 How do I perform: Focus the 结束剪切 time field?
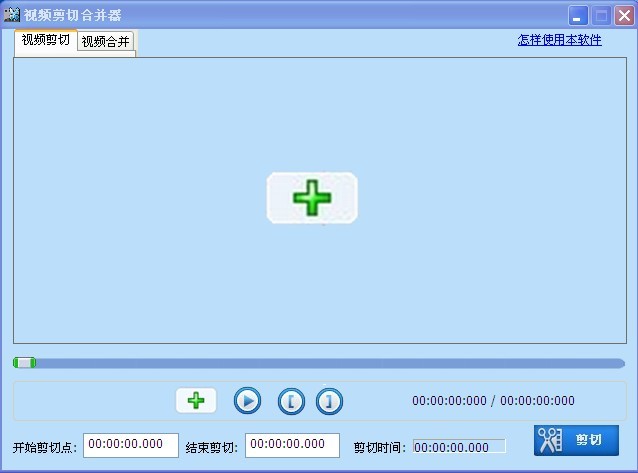pos(293,445)
